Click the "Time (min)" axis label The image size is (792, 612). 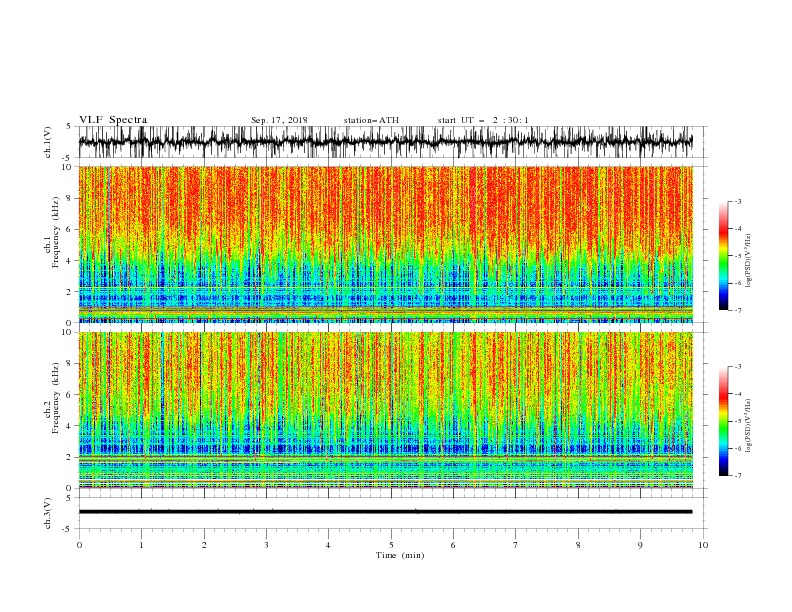click(400, 555)
